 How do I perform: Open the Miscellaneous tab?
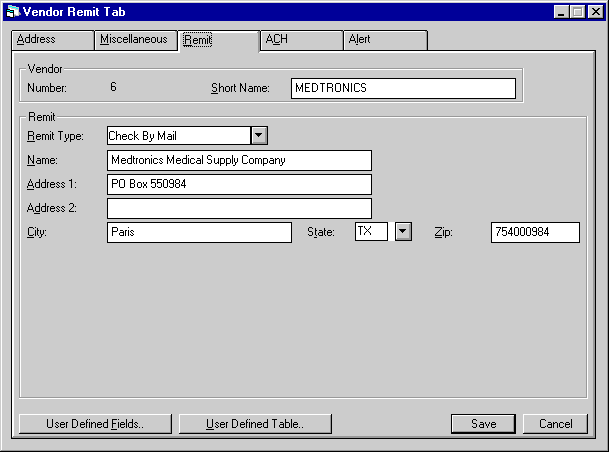coord(136,40)
